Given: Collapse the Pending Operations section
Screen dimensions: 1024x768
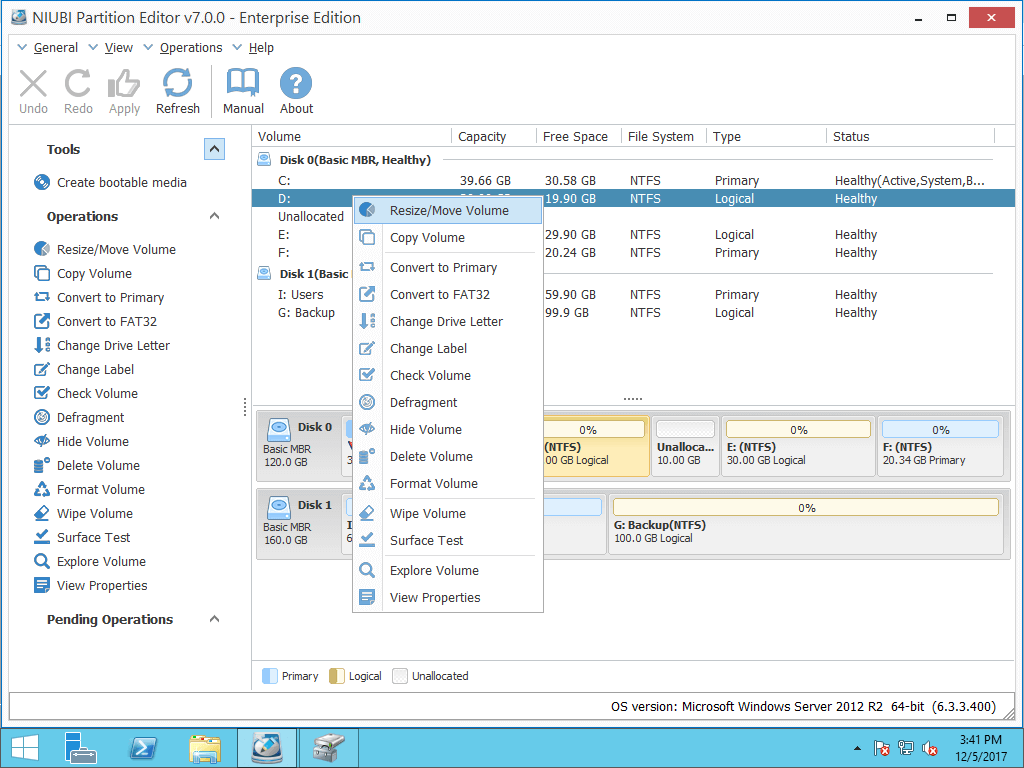Looking at the screenshot, I should tap(214, 619).
